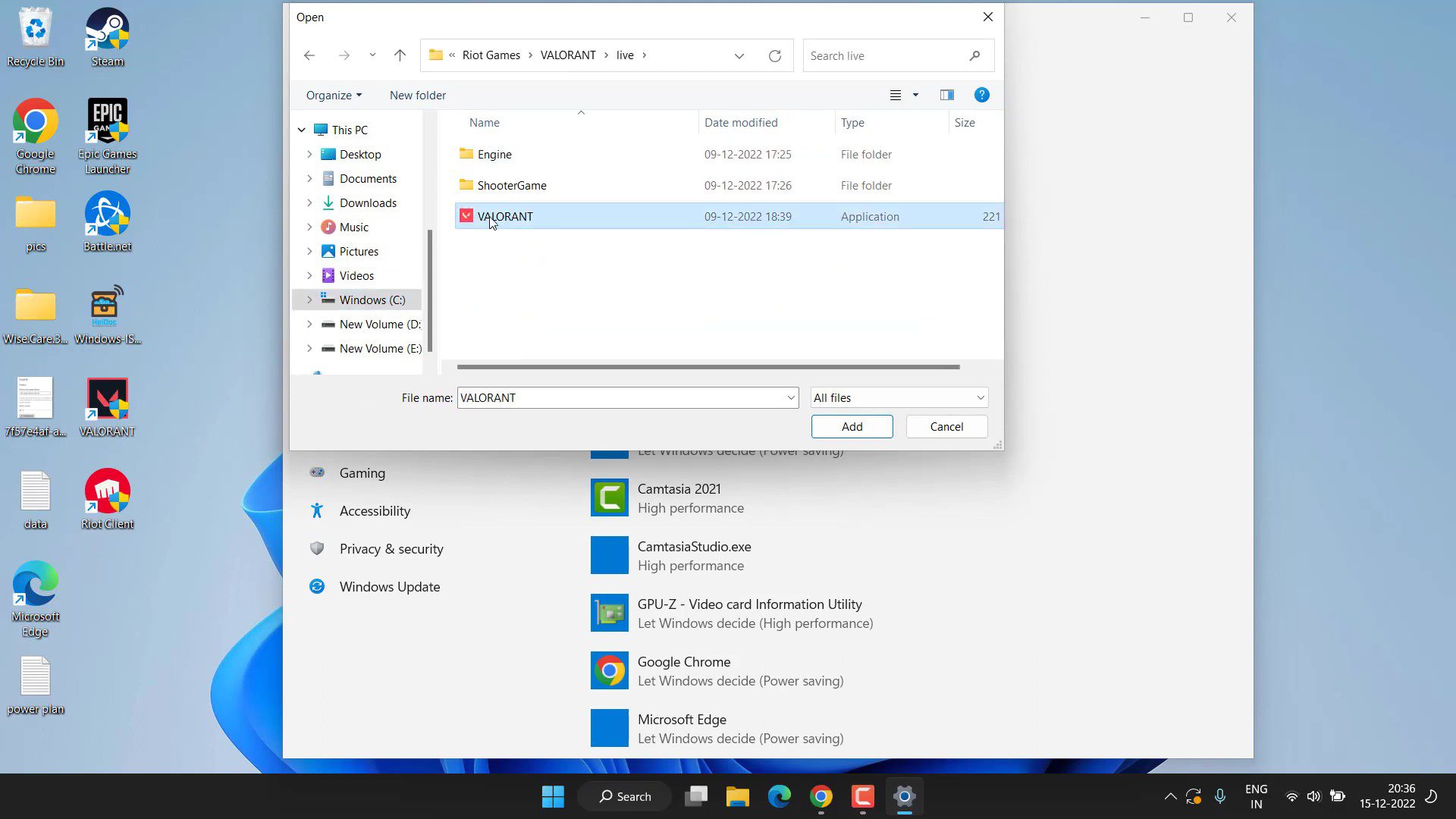Open Riot Client desktop shortcut
This screenshot has width=1456, height=819.
[x=107, y=500]
